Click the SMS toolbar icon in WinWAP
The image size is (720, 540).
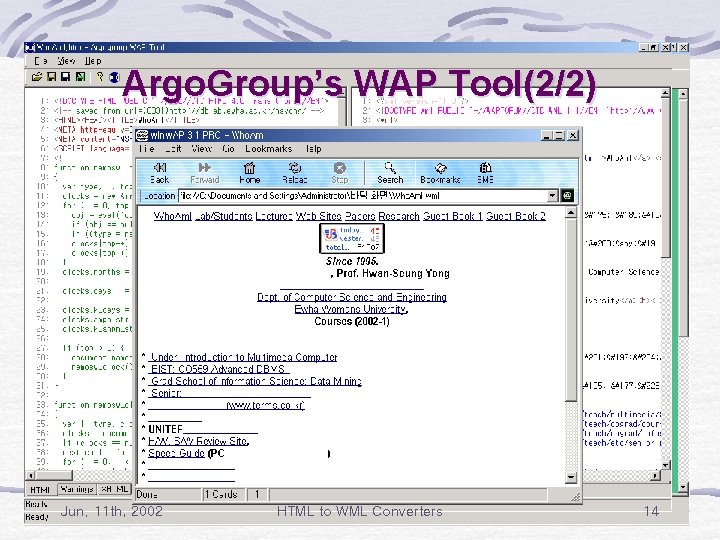(485, 173)
